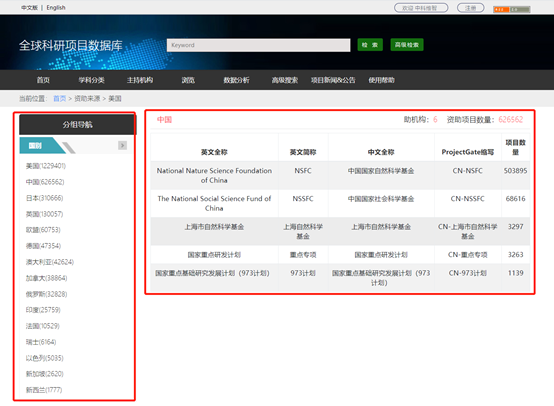Select 加拿大(38864) in the country list
554x406 pixels.
click(x=46, y=278)
